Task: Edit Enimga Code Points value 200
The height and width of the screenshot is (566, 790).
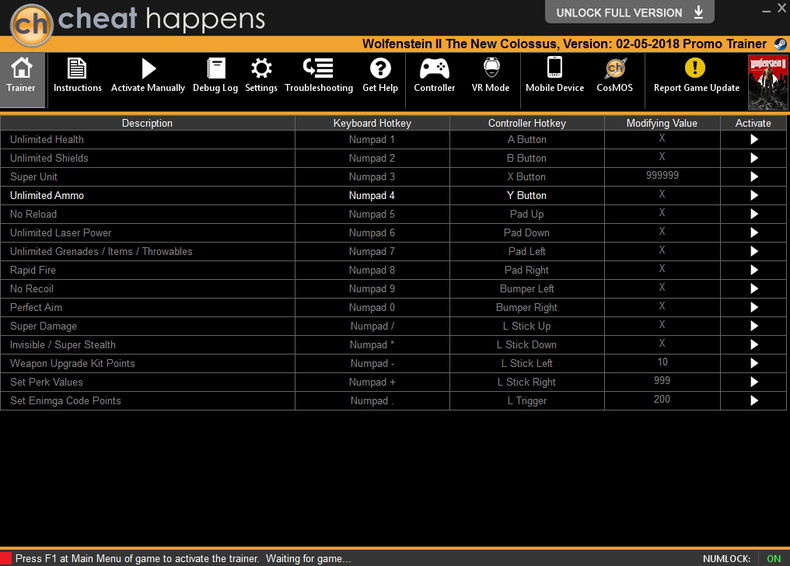Action: coord(662,399)
